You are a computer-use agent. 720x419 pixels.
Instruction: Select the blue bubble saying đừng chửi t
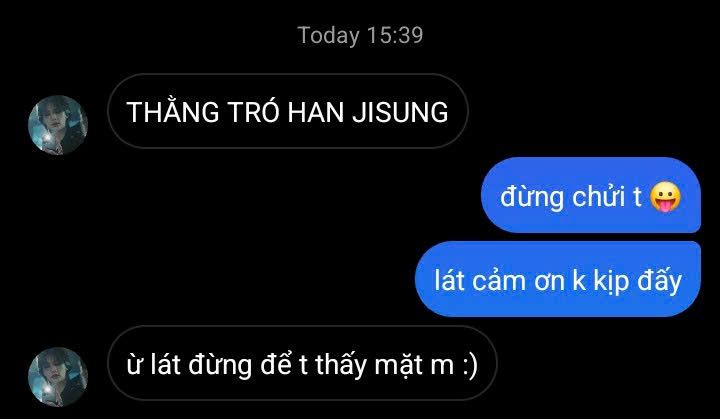591,195
